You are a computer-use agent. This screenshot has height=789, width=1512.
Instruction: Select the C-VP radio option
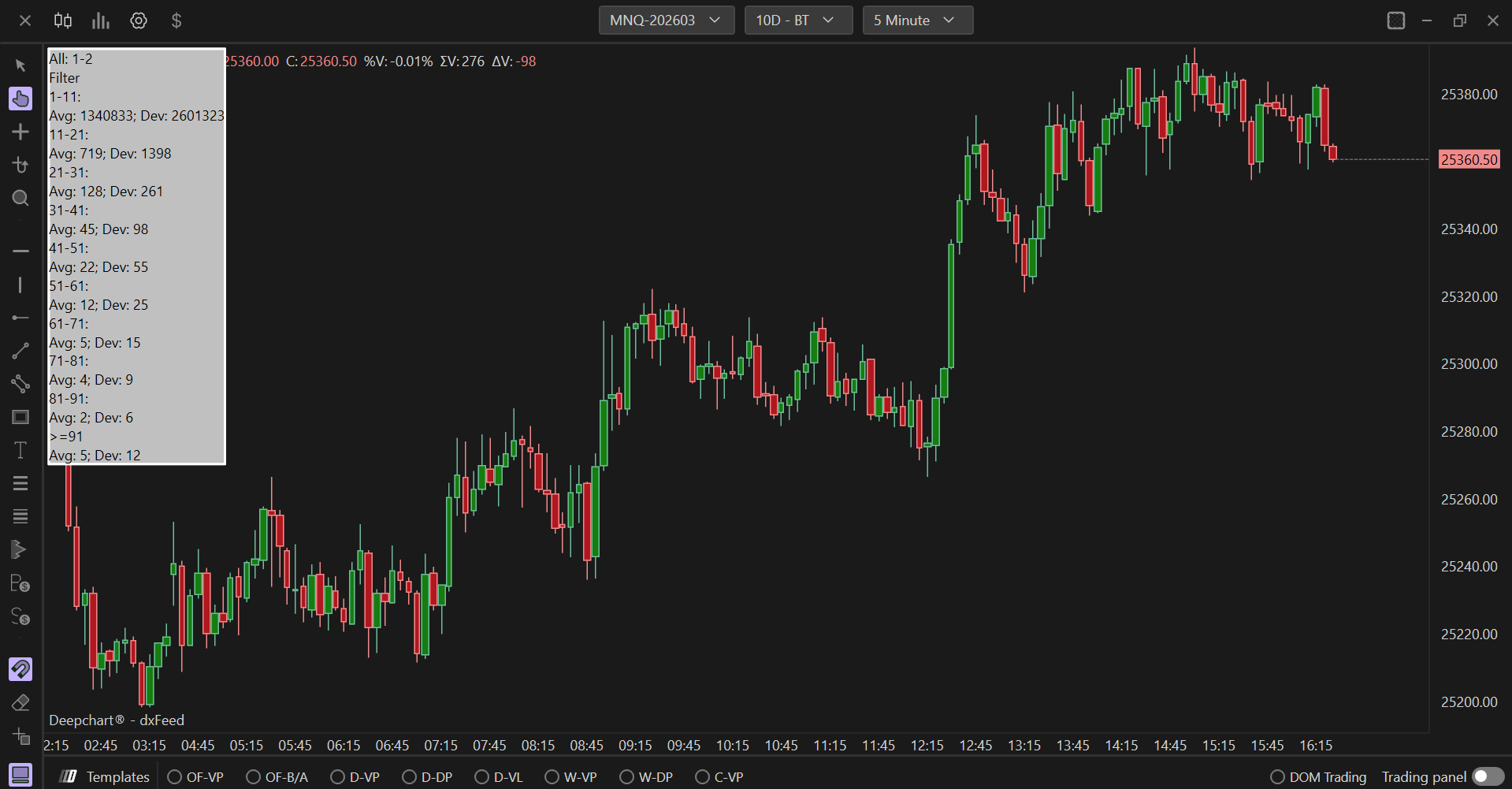tap(702, 777)
